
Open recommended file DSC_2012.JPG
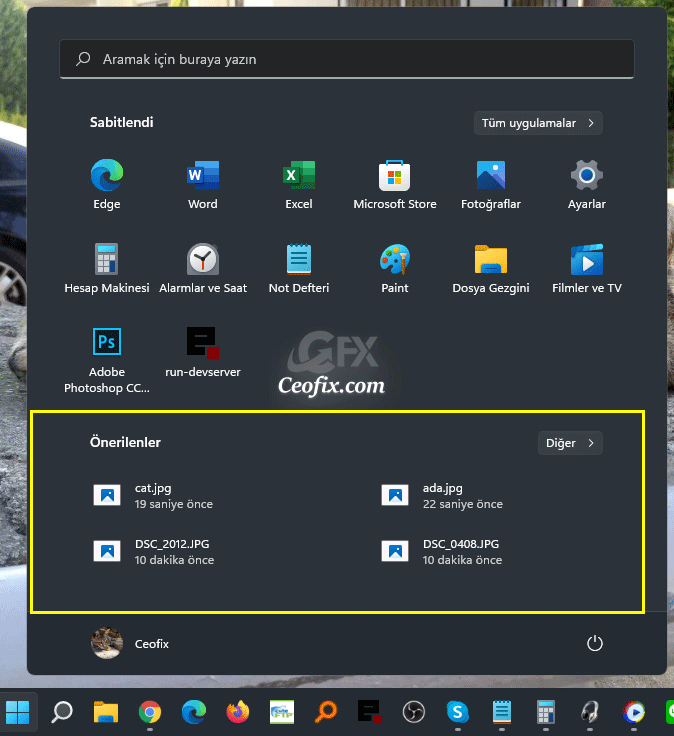click(x=153, y=552)
